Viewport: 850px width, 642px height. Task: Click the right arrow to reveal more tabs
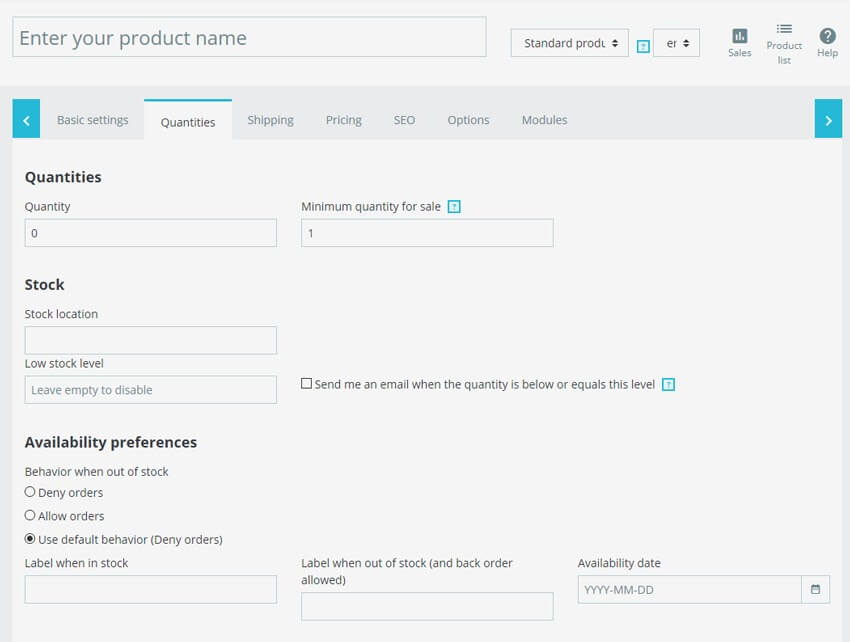[x=828, y=118]
